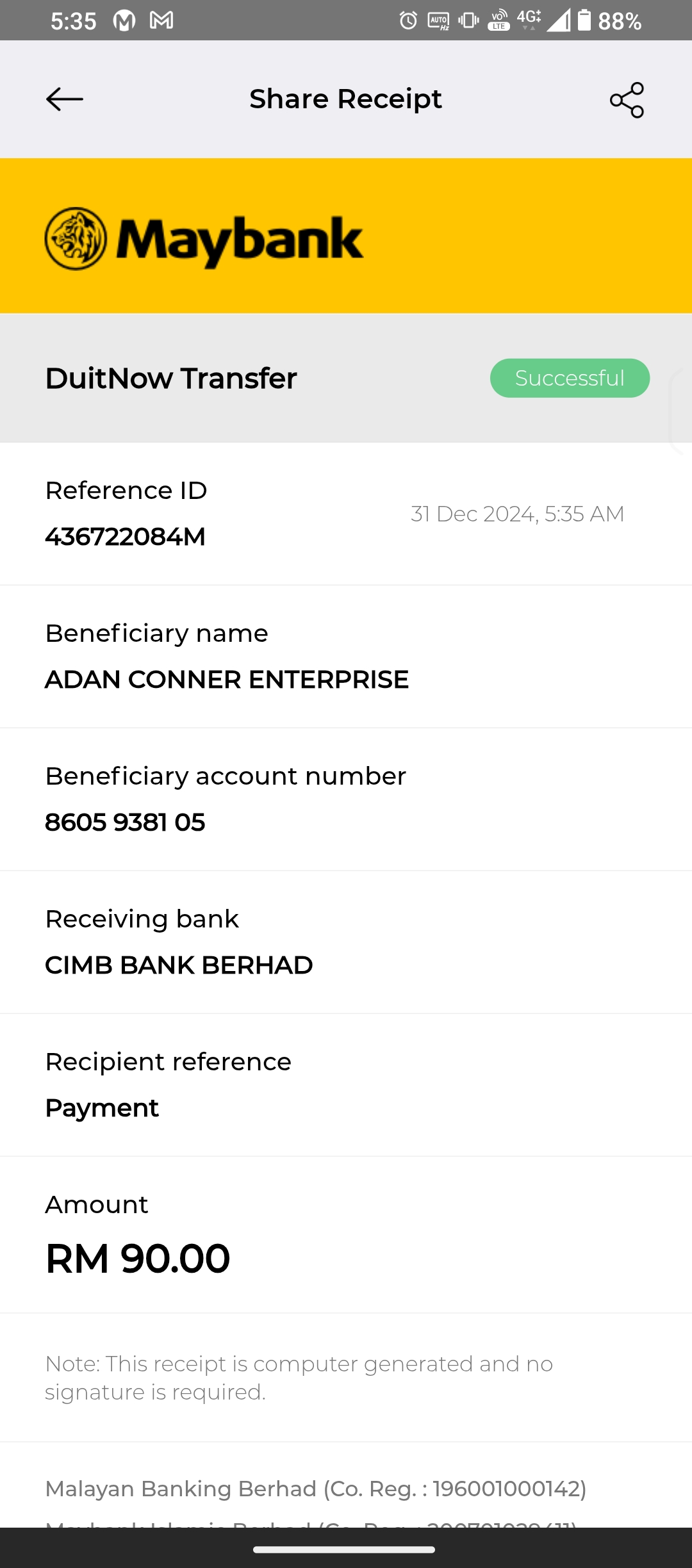
Task: Tap the vibrate mode status icon
Action: (468, 21)
